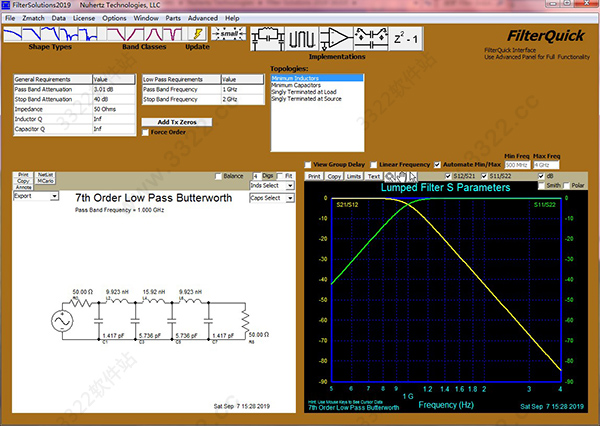Select active op-amp implementation icon
Image resolution: width=600 pixels, height=426 pixels.
tap(336, 39)
